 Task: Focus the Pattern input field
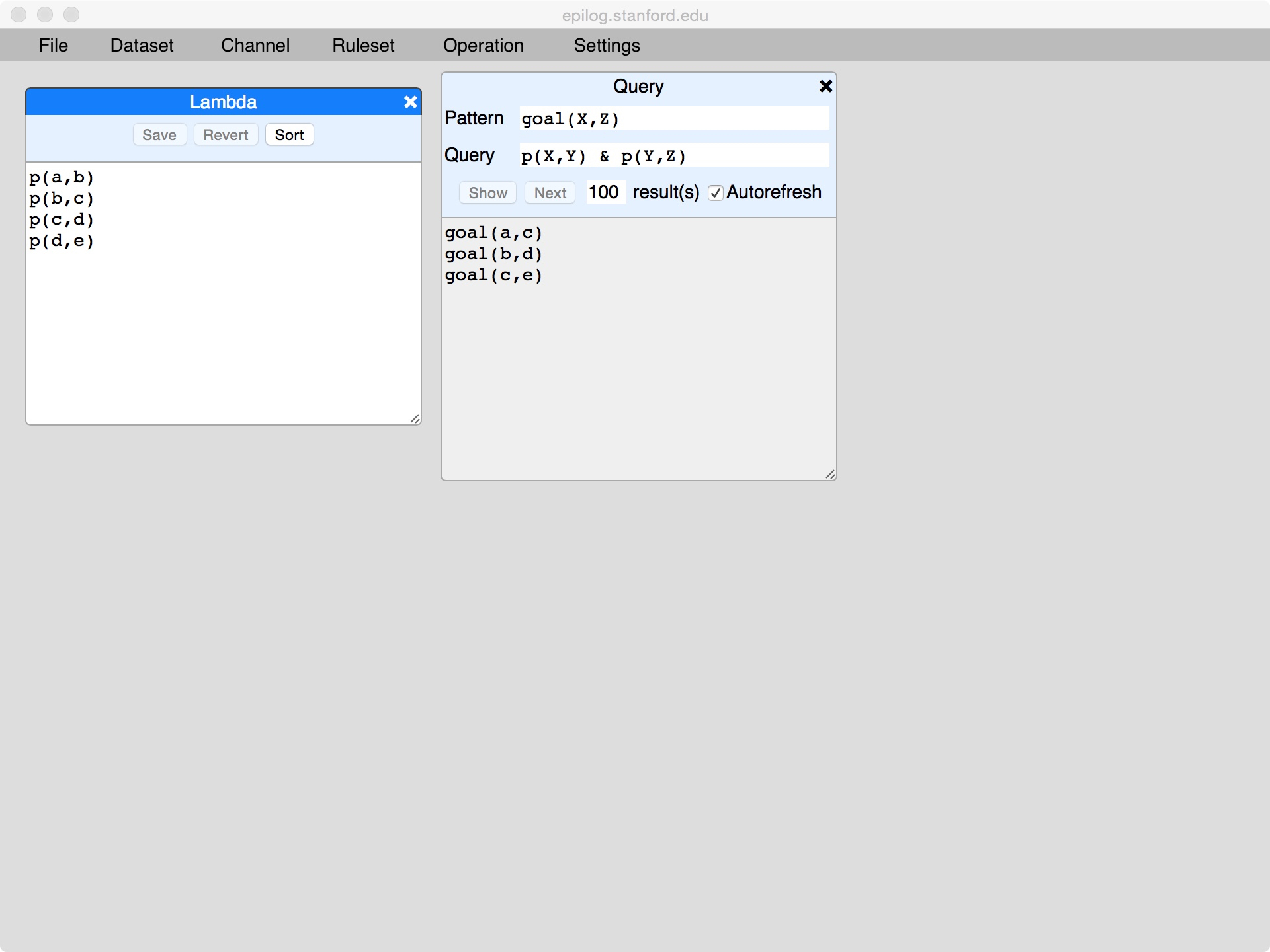pyautogui.click(x=673, y=118)
